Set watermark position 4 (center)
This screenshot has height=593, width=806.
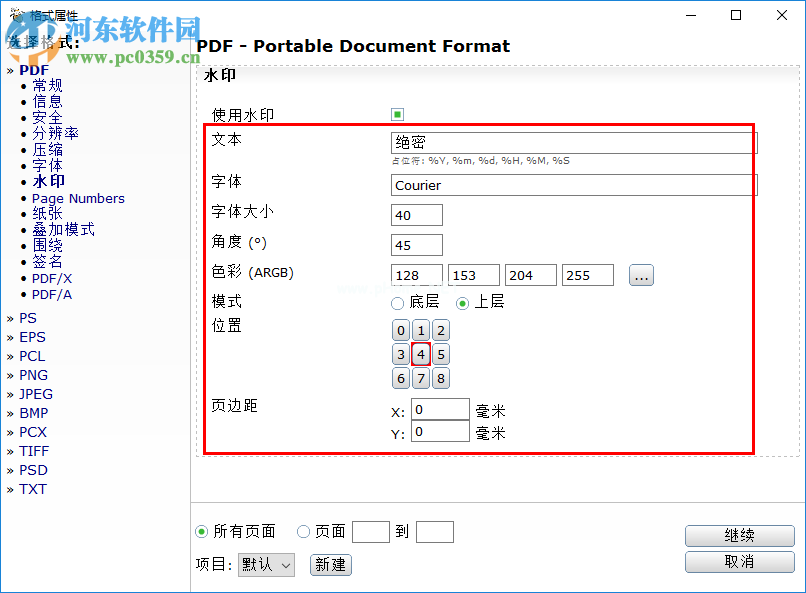(x=420, y=354)
